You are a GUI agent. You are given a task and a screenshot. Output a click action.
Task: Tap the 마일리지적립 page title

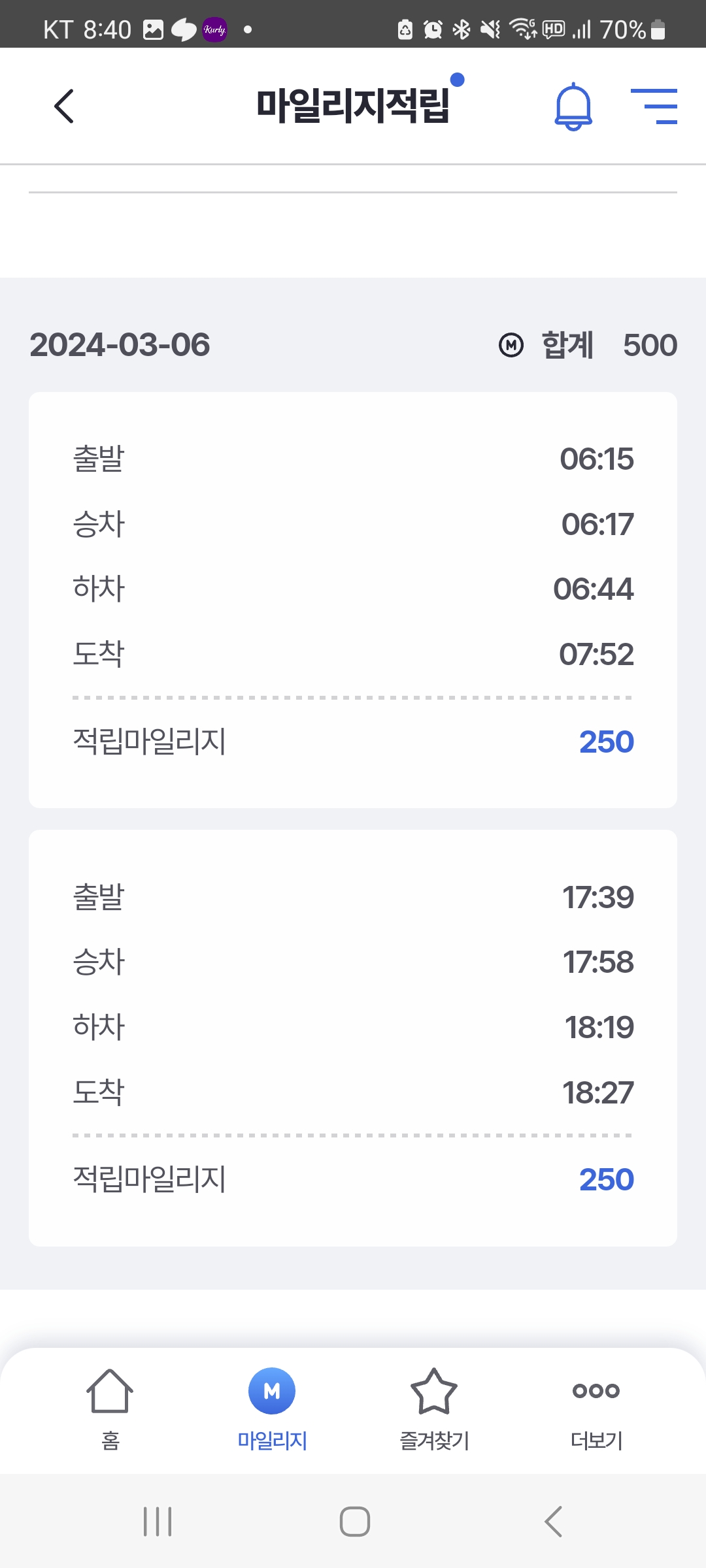point(353,106)
